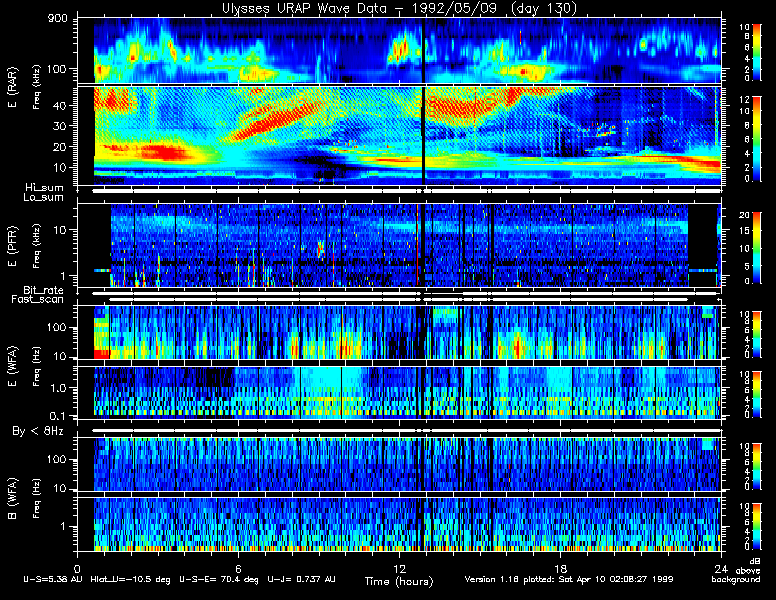This screenshot has height=600, width=776.
Task: Click the 'U-S=5.36 AU' footer value
Action: 53,579
